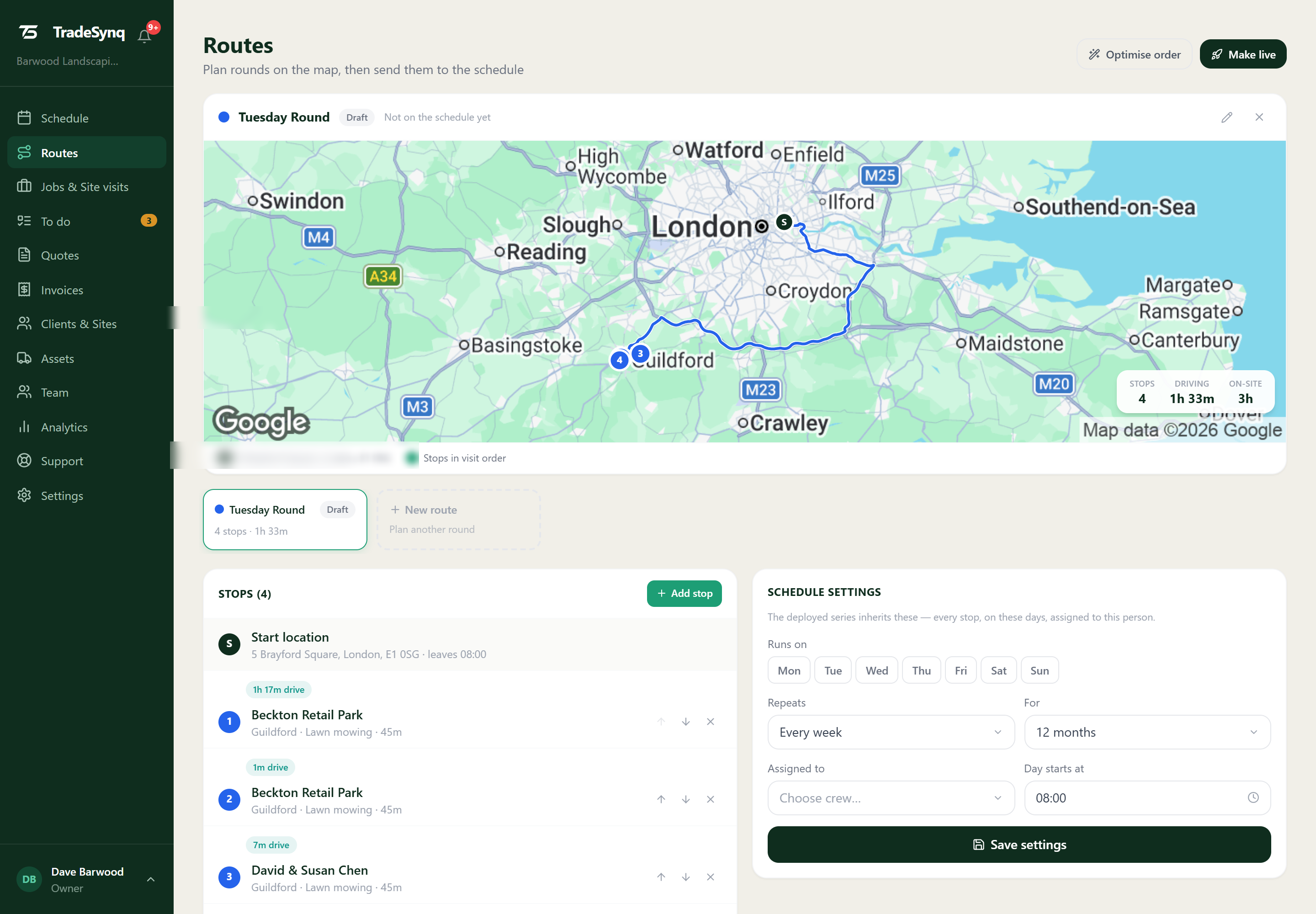The width and height of the screenshot is (1316, 914).
Task: Open Support in the sidebar
Action: click(x=86, y=461)
